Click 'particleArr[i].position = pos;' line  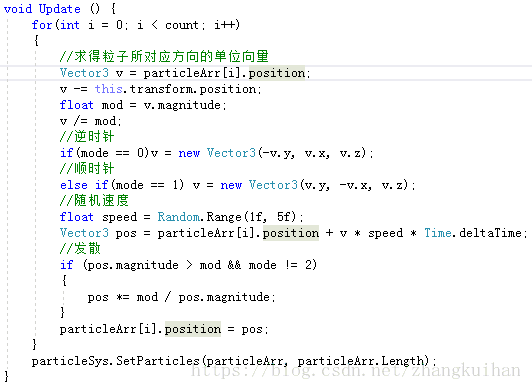164,329
